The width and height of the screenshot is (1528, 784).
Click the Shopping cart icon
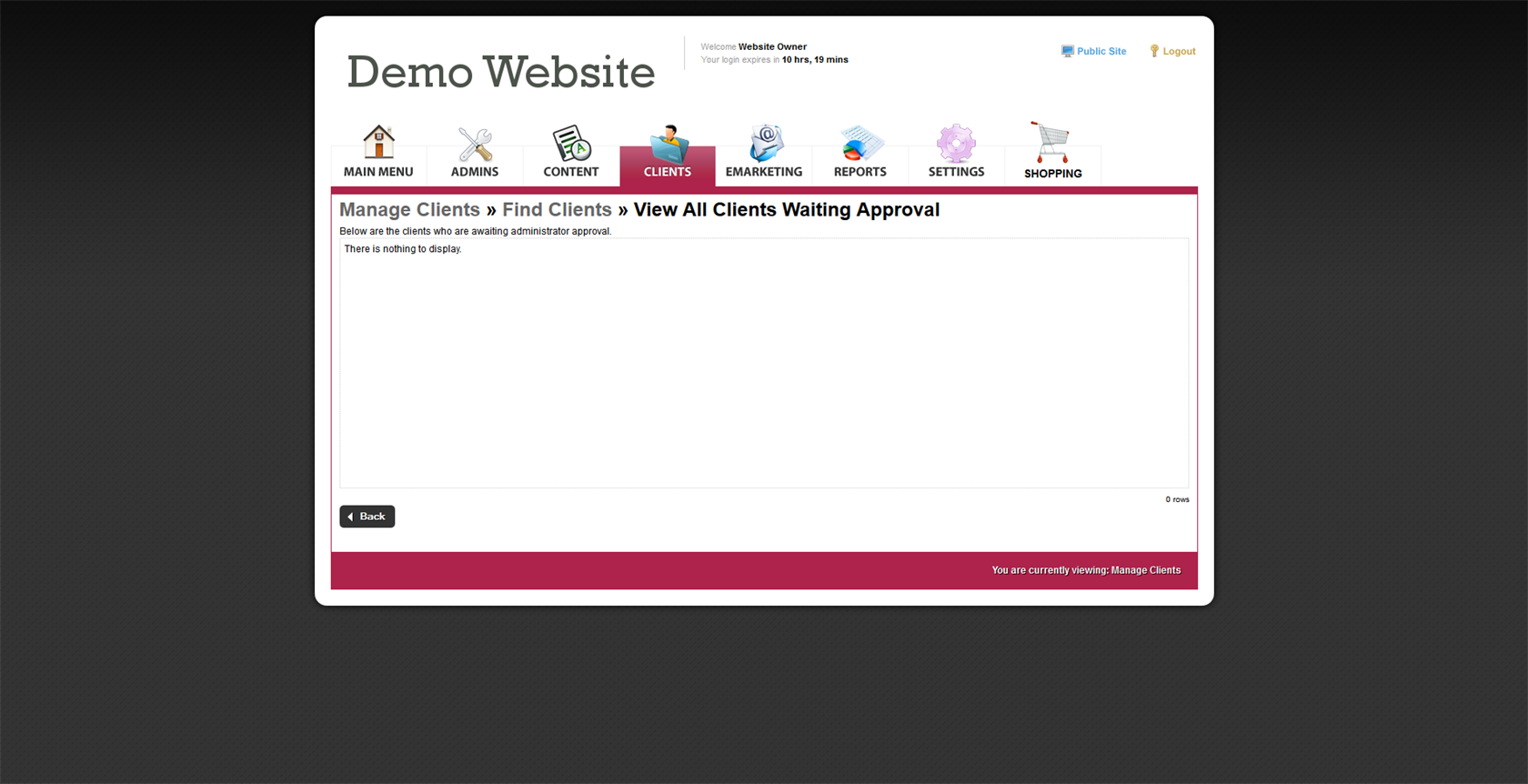click(x=1051, y=143)
